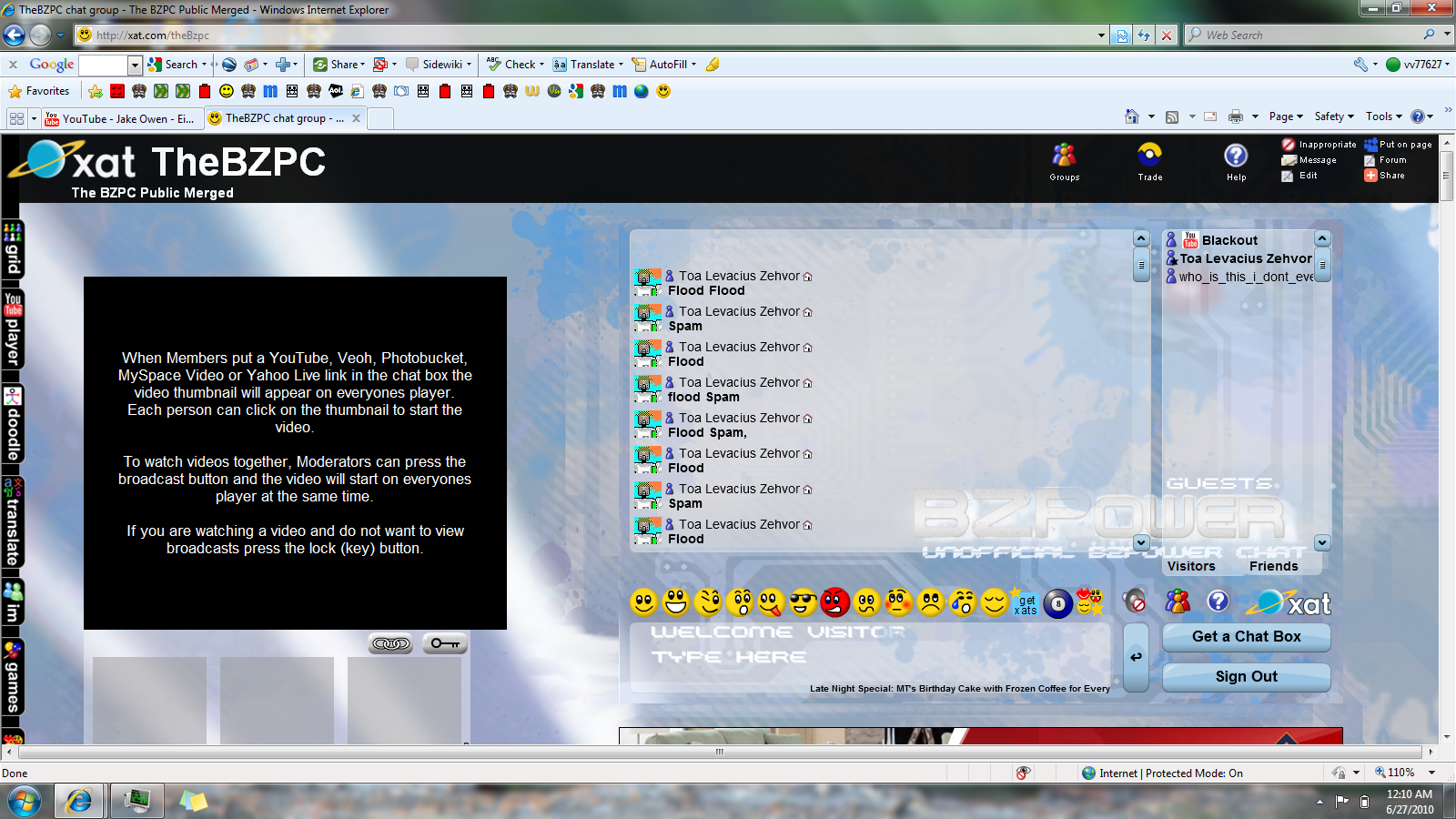Screen dimensions: 1456x819
Task: Open the zoom level 110% dropdown
Action: click(x=1431, y=773)
